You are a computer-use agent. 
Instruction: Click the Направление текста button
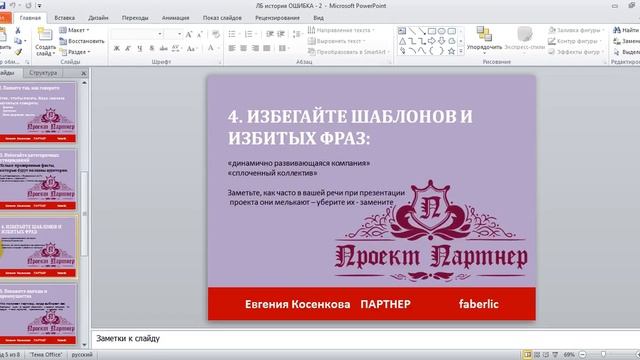tap(341, 30)
